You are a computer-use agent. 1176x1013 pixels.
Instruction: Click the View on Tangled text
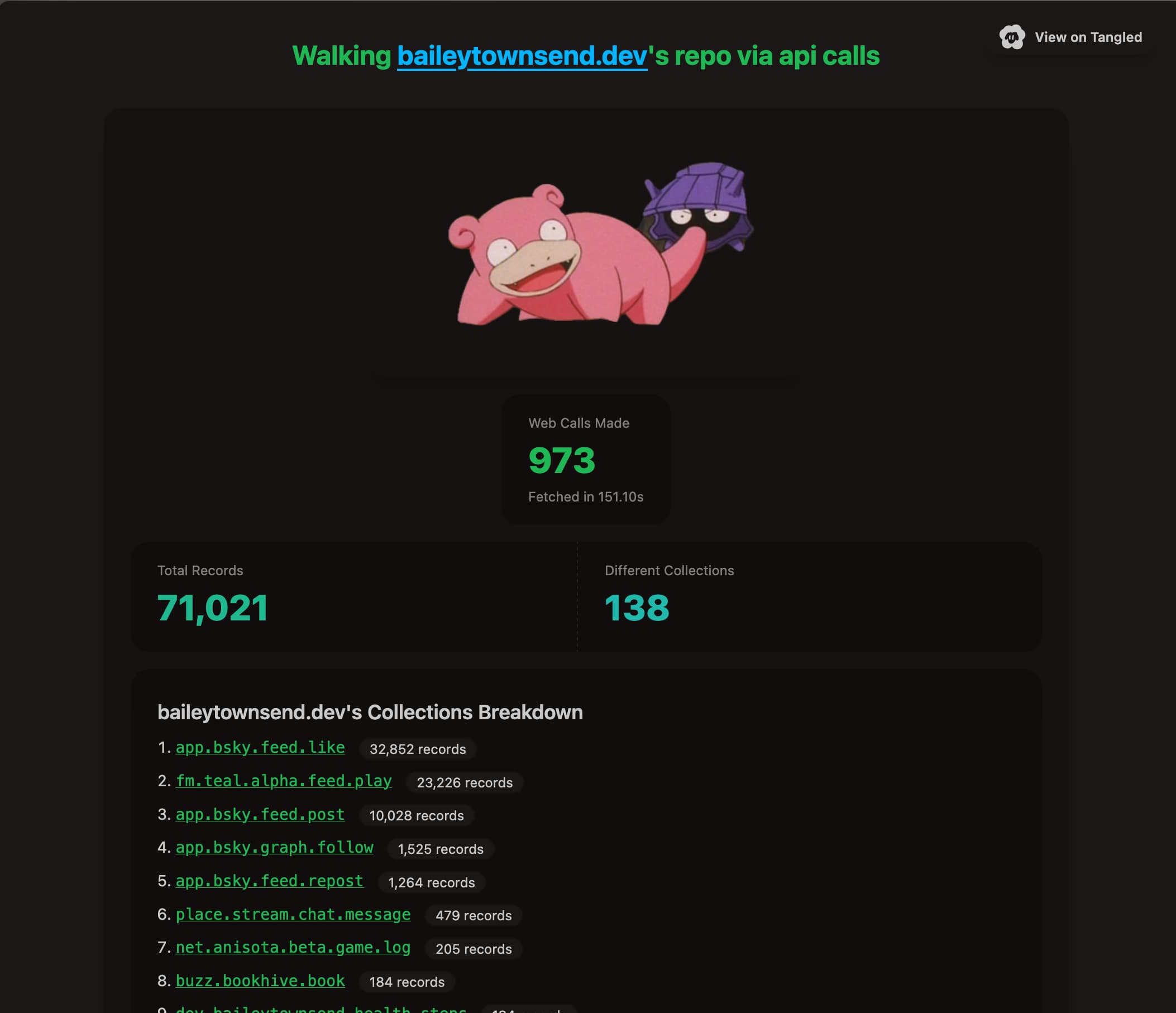[x=1087, y=37]
